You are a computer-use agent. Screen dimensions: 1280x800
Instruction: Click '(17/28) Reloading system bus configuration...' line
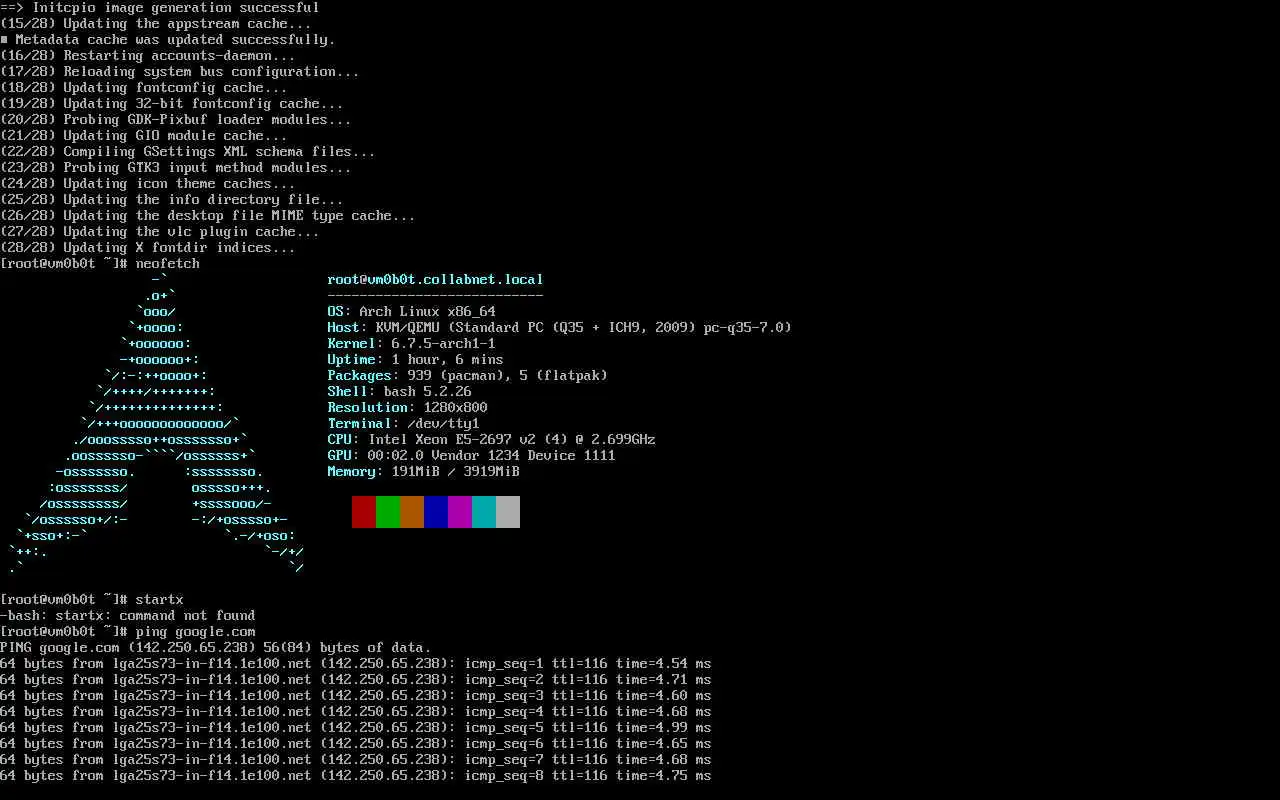[x=180, y=72]
